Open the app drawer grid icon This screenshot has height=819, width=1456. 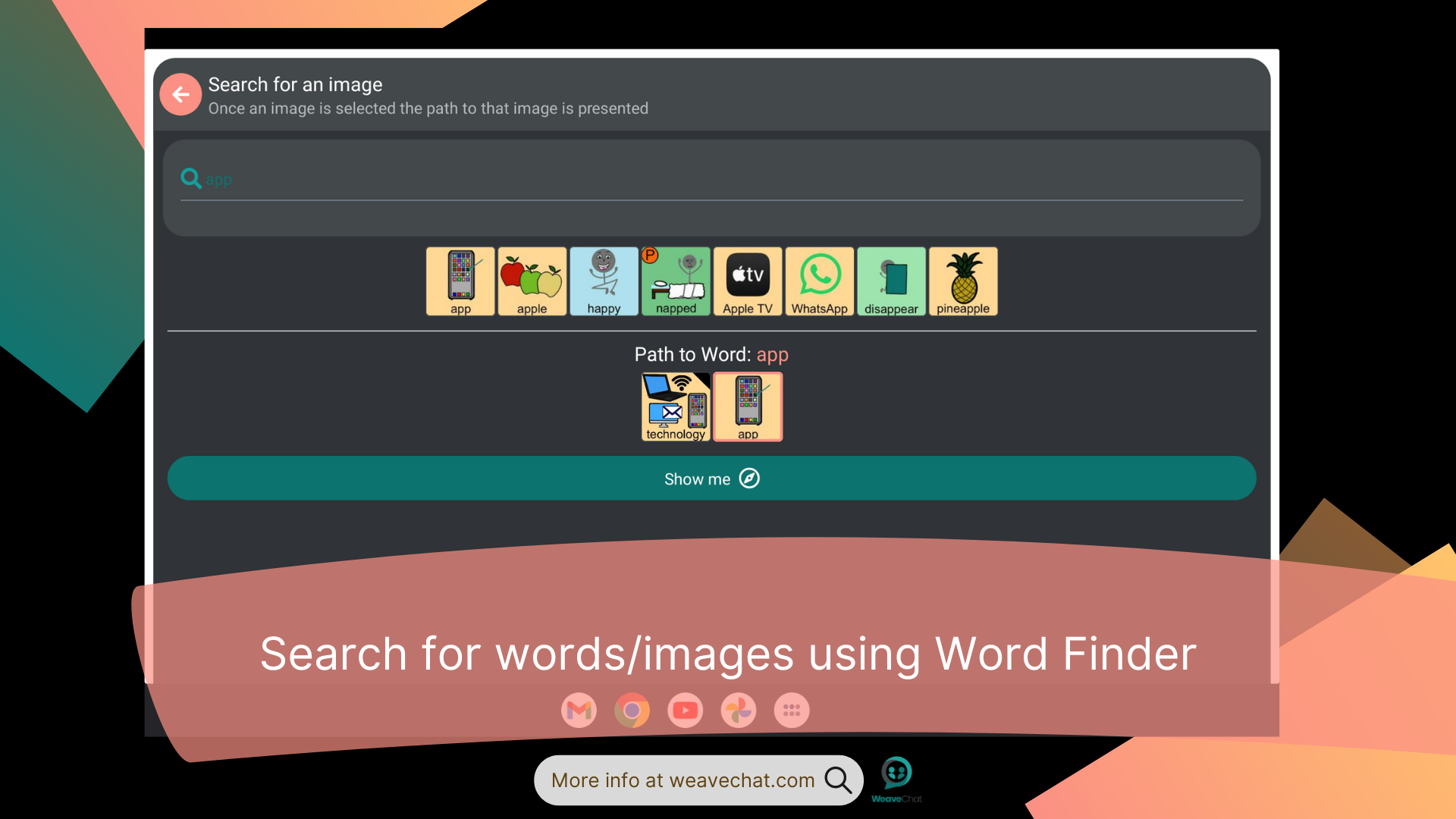point(791,711)
